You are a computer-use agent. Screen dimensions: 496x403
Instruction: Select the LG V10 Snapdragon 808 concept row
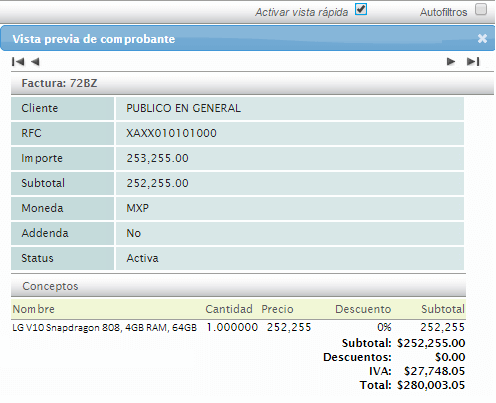(x=238, y=327)
